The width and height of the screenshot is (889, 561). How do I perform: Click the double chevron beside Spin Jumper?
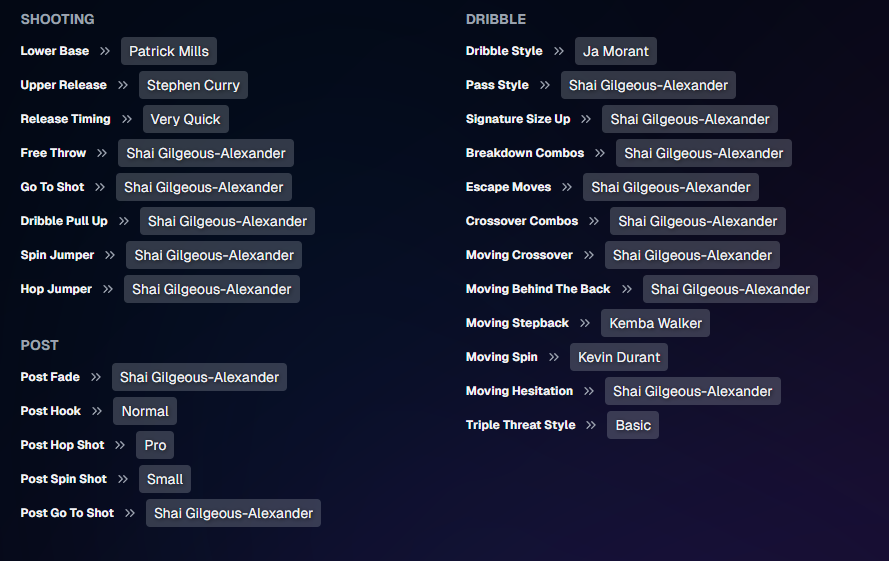110,255
